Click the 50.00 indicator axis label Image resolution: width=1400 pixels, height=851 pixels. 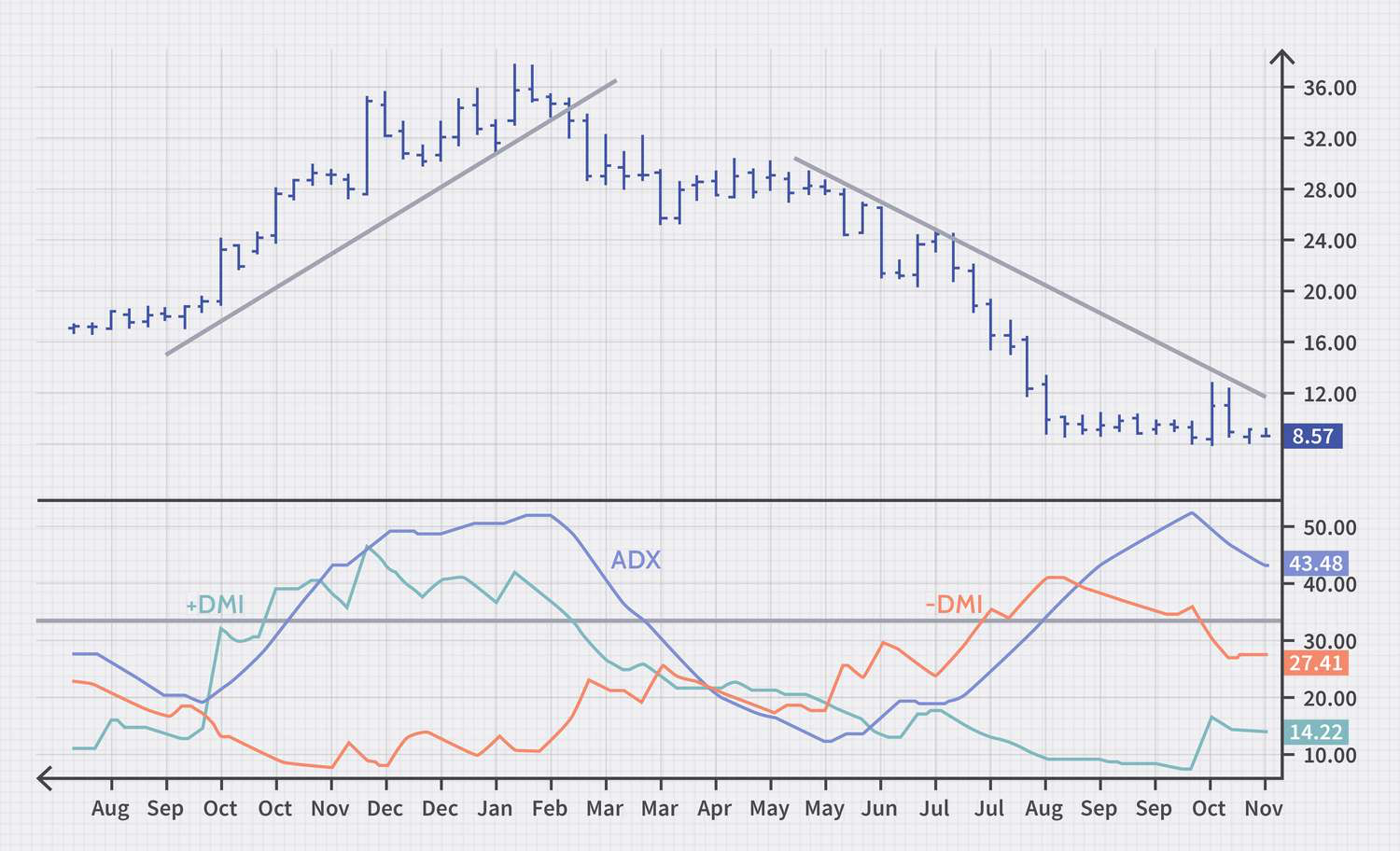[x=1330, y=527]
